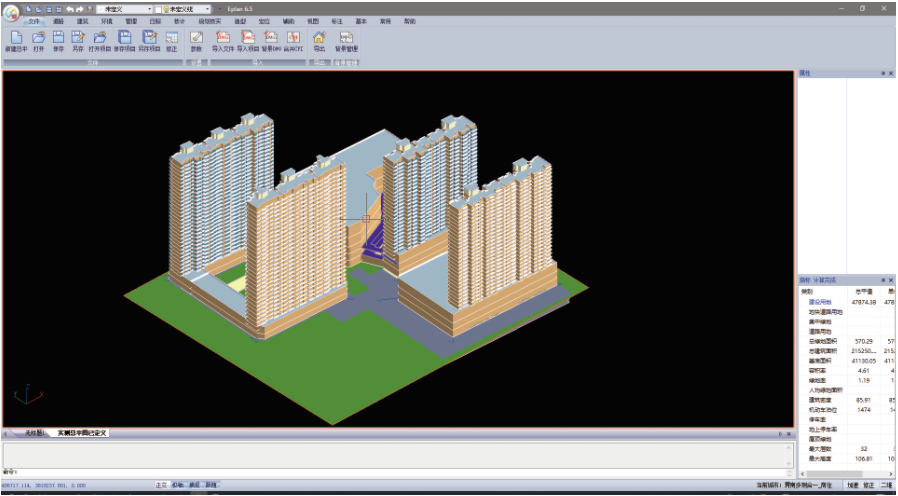Open 背景管理 background manager icon
The width and height of the screenshot is (898, 496).
coord(347,37)
